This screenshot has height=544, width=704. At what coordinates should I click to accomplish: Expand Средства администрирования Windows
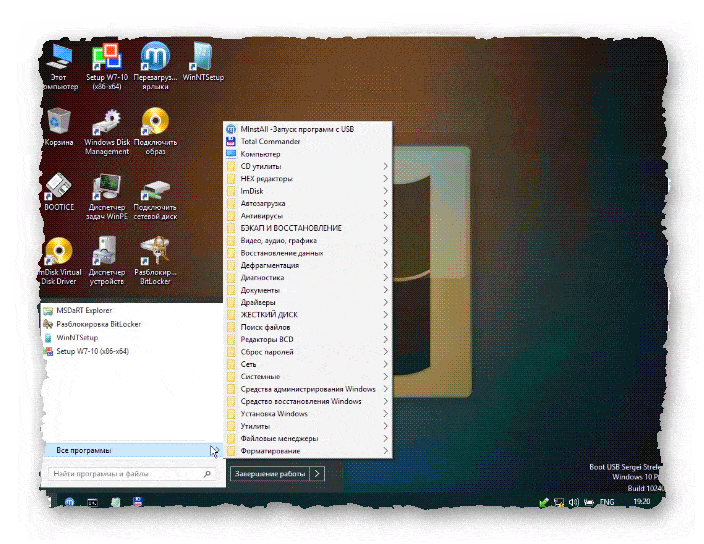coord(308,389)
